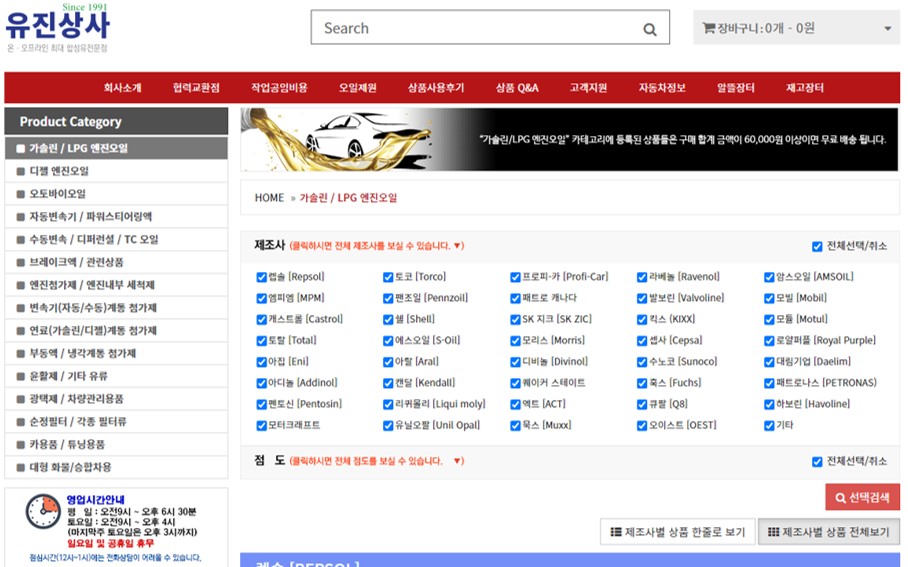This screenshot has height=567, width=908.
Task: Open the 작업공임비용 menu
Action: [x=279, y=88]
